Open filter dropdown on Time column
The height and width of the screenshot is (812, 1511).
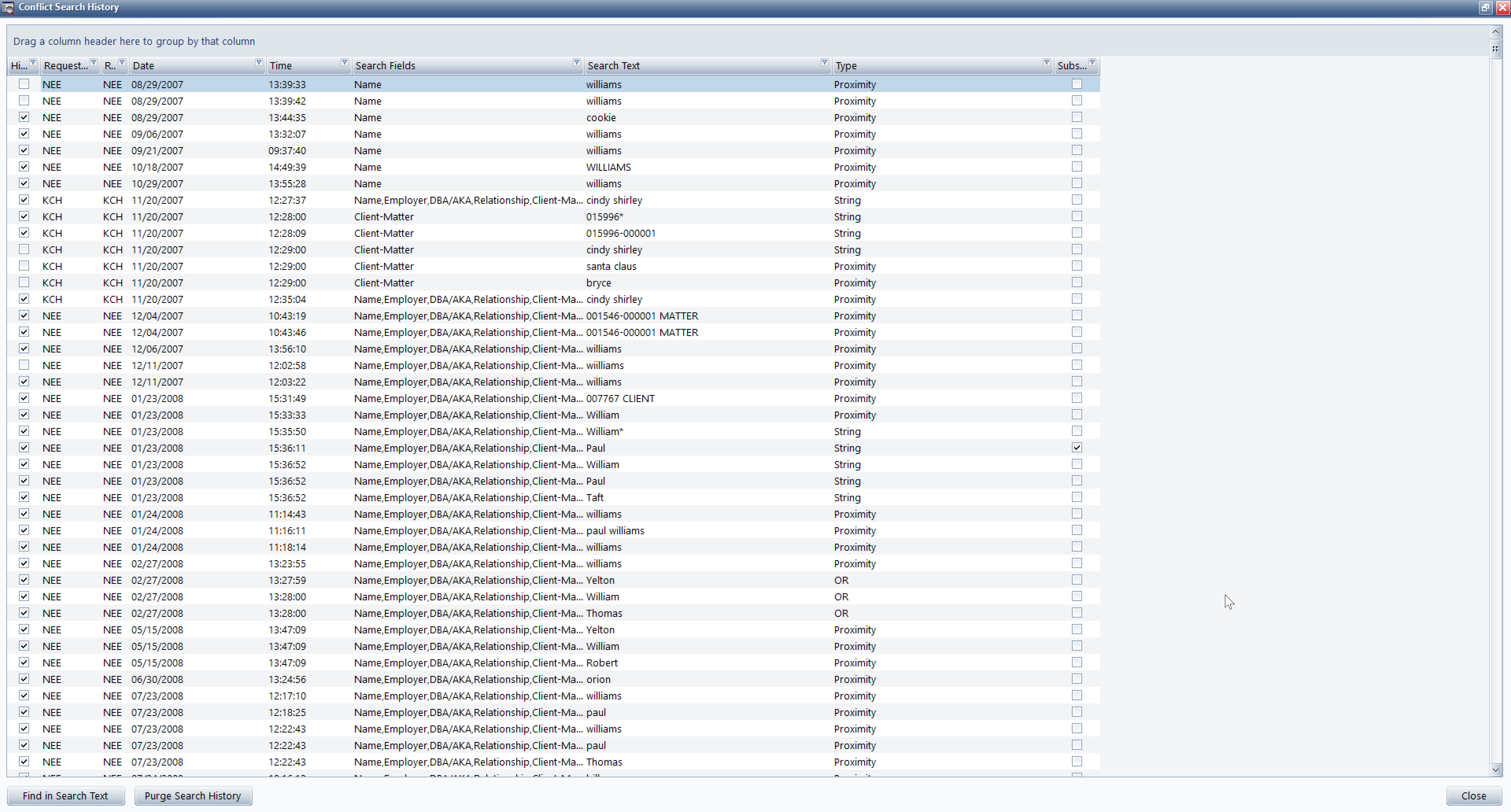pos(344,62)
